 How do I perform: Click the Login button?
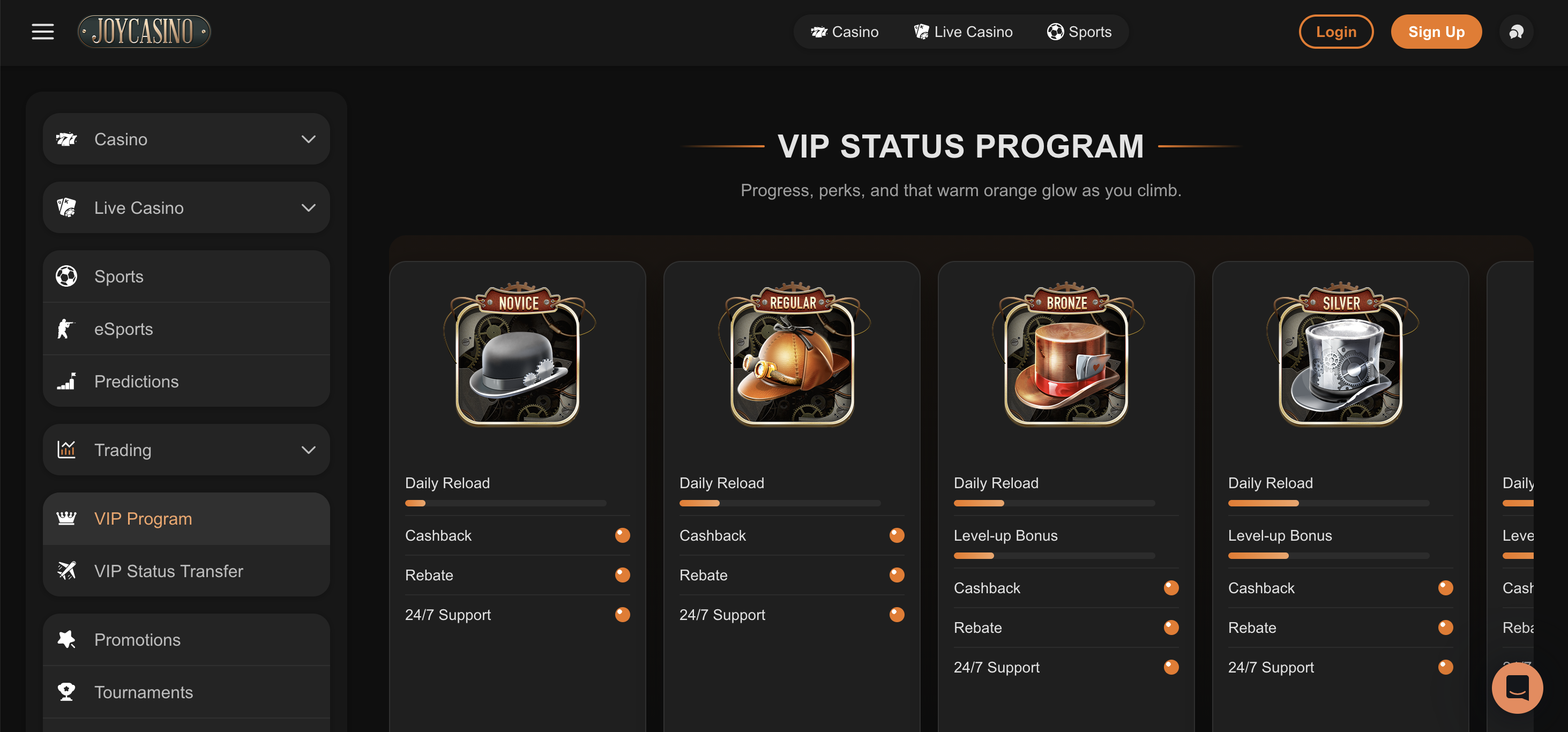tap(1336, 32)
